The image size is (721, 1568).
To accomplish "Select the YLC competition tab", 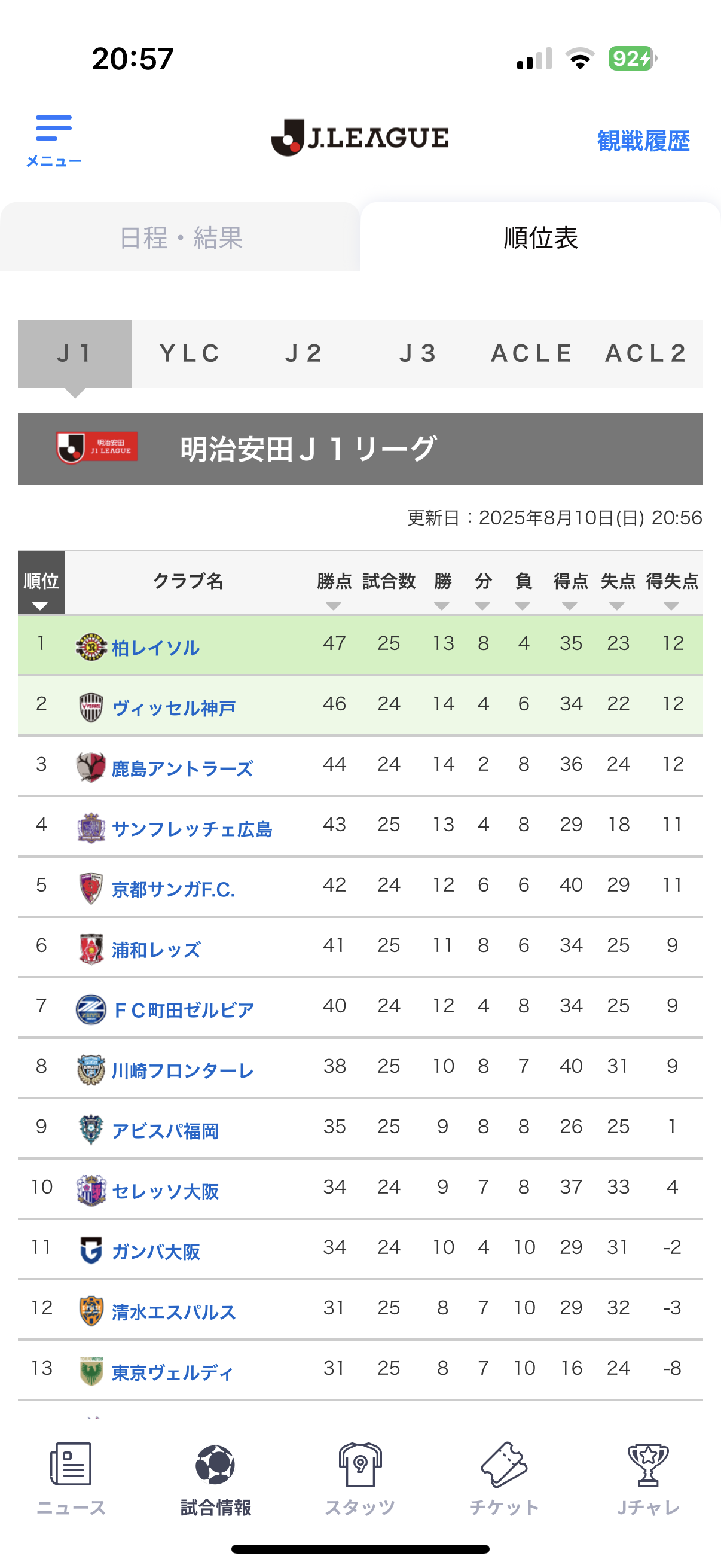I will 190,353.
